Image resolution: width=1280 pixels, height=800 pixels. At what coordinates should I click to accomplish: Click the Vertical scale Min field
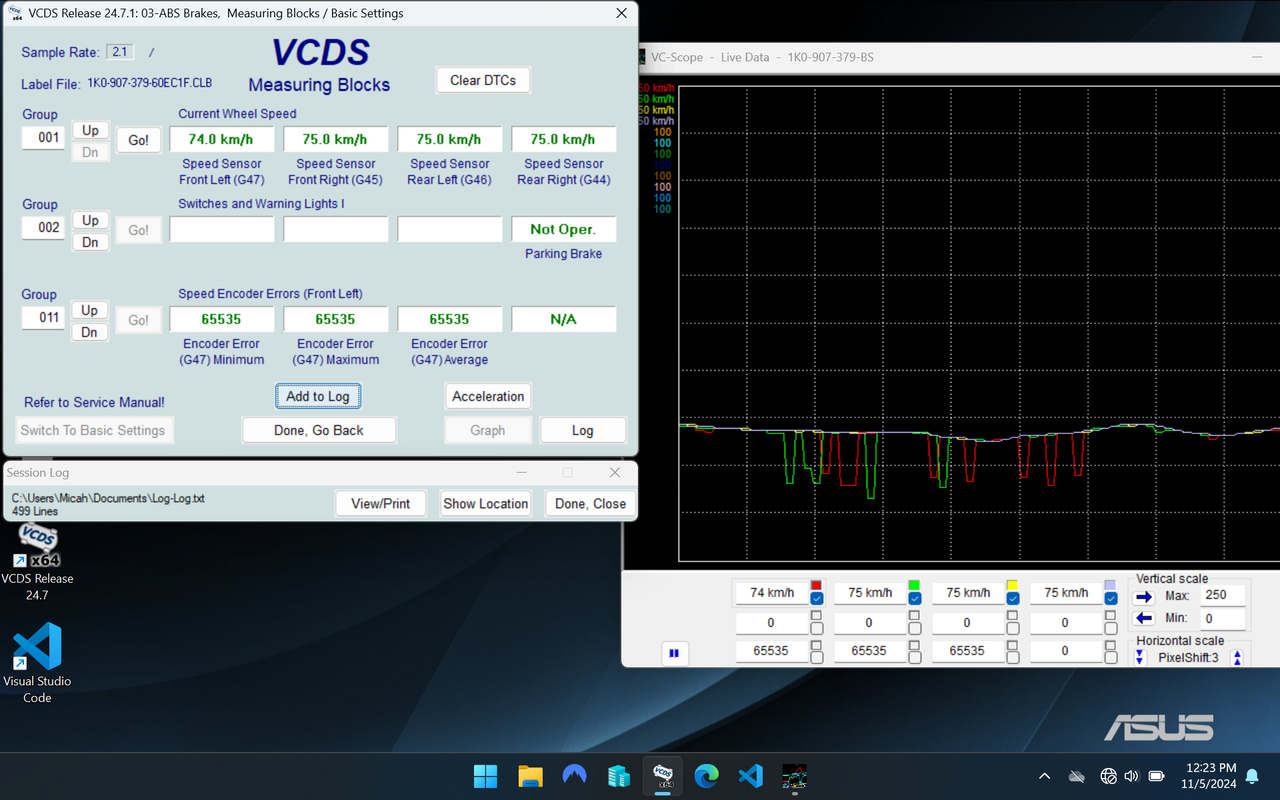pos(1222,619)
